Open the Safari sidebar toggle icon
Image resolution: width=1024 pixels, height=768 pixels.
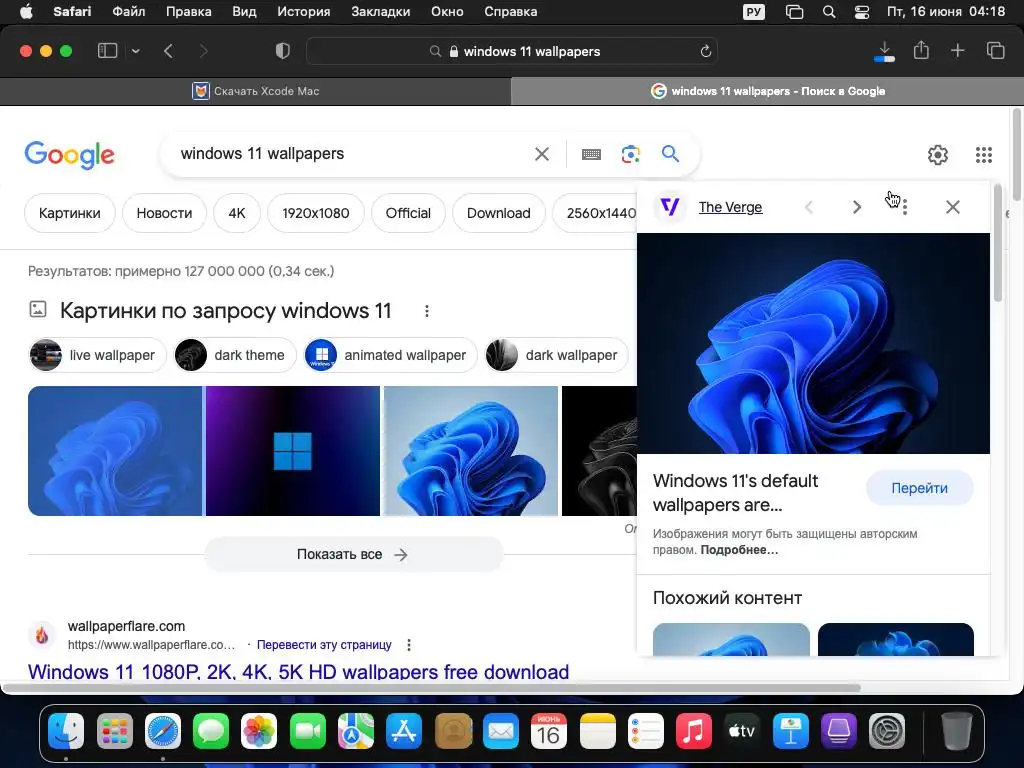pyautogui.click(x=107, y=51)
